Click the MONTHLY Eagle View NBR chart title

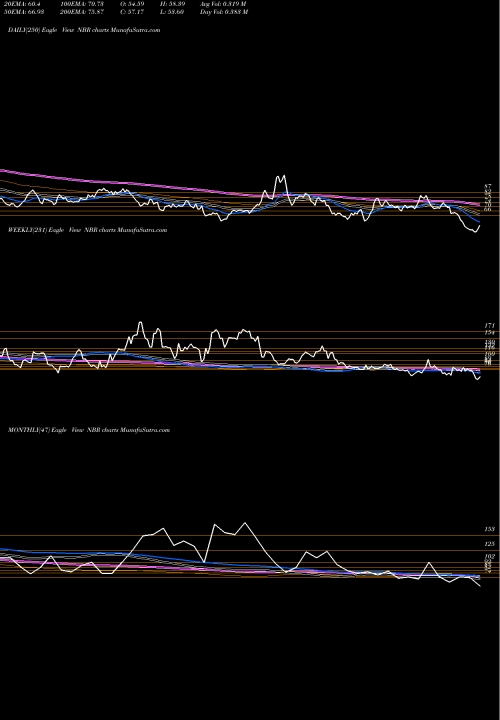(x=89, y=430)
